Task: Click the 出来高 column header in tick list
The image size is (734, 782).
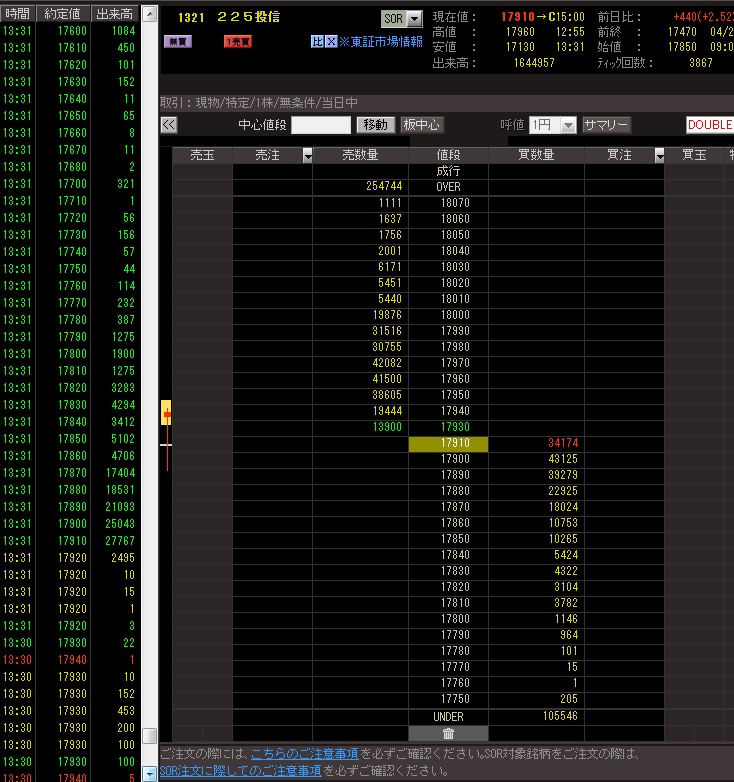Action: click(115, 13)
